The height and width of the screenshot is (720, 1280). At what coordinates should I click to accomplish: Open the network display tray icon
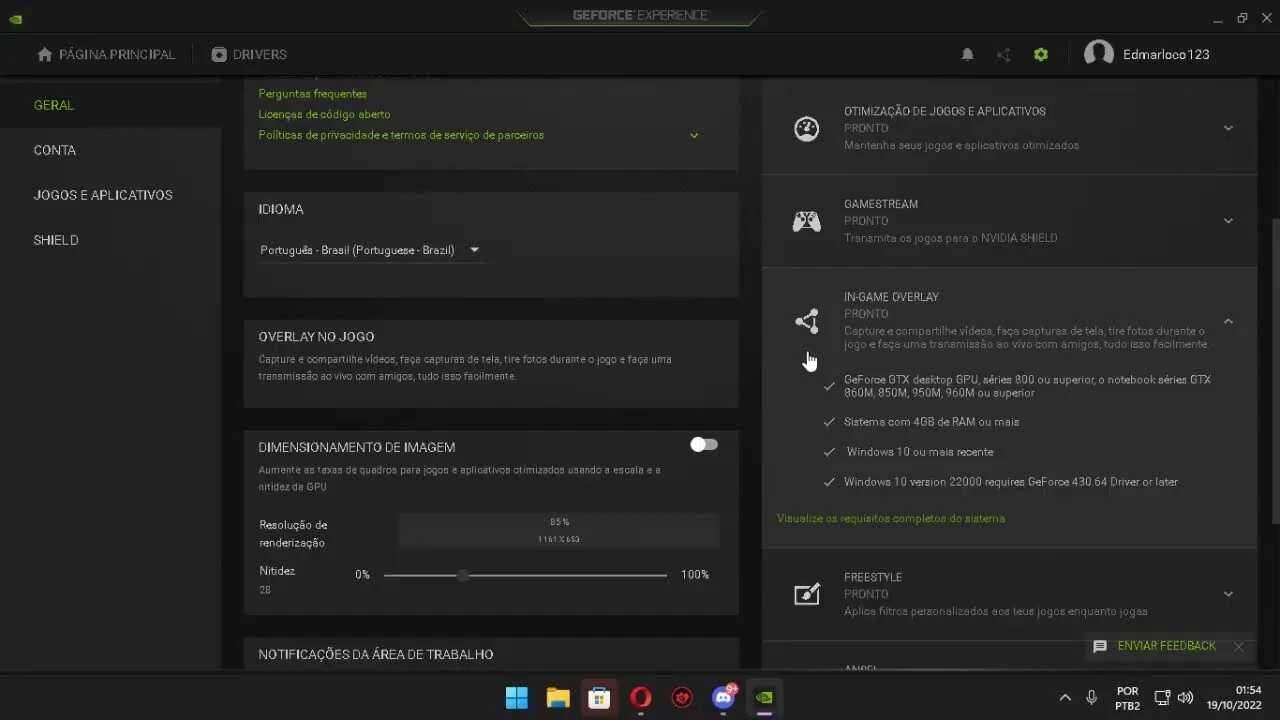click(x=1162, y=698)
